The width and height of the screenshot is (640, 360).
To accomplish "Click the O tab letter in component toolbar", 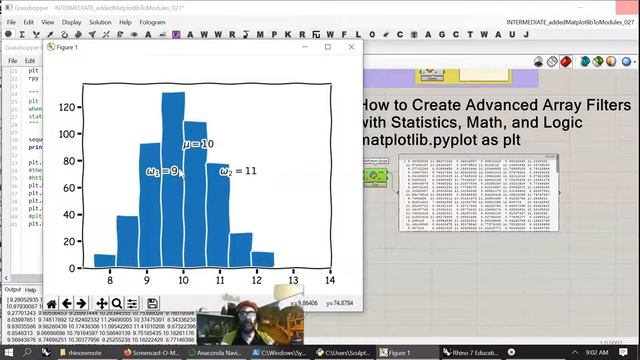I will (372, 35).
